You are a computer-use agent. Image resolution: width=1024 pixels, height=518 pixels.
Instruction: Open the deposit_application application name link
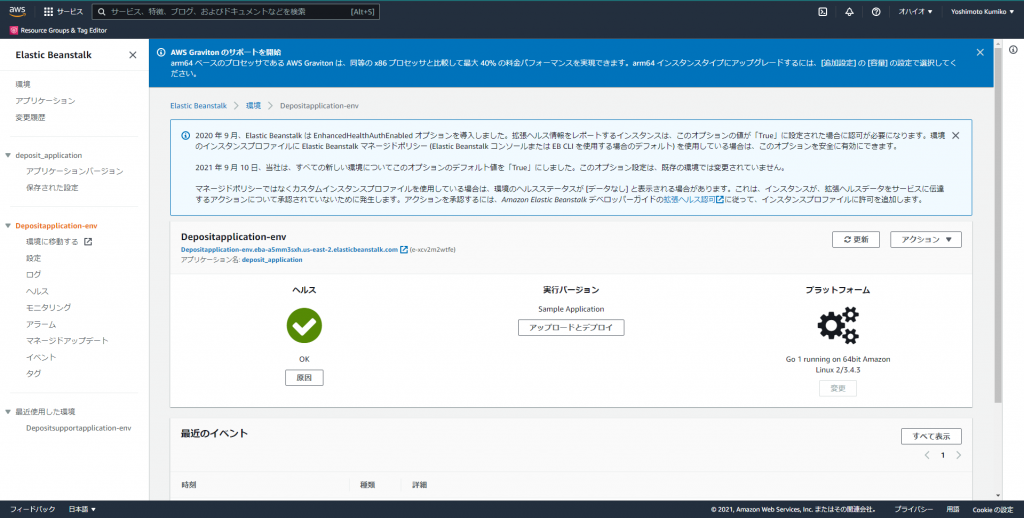[272, 260]
